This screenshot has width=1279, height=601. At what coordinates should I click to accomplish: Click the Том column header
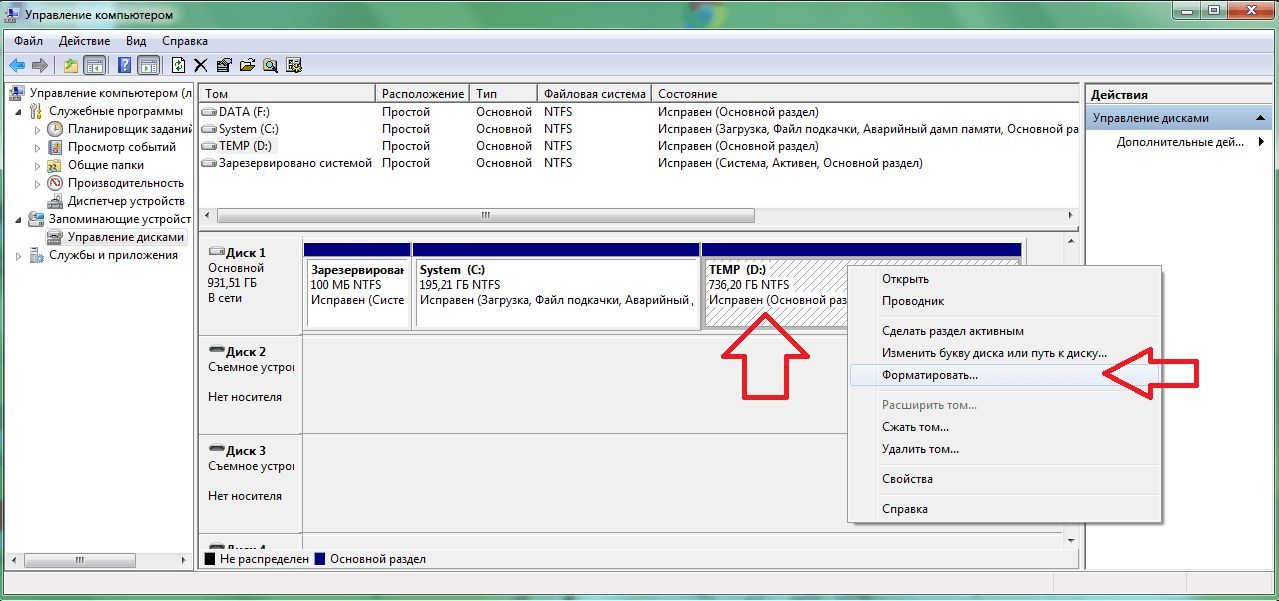tap(288, 94)
